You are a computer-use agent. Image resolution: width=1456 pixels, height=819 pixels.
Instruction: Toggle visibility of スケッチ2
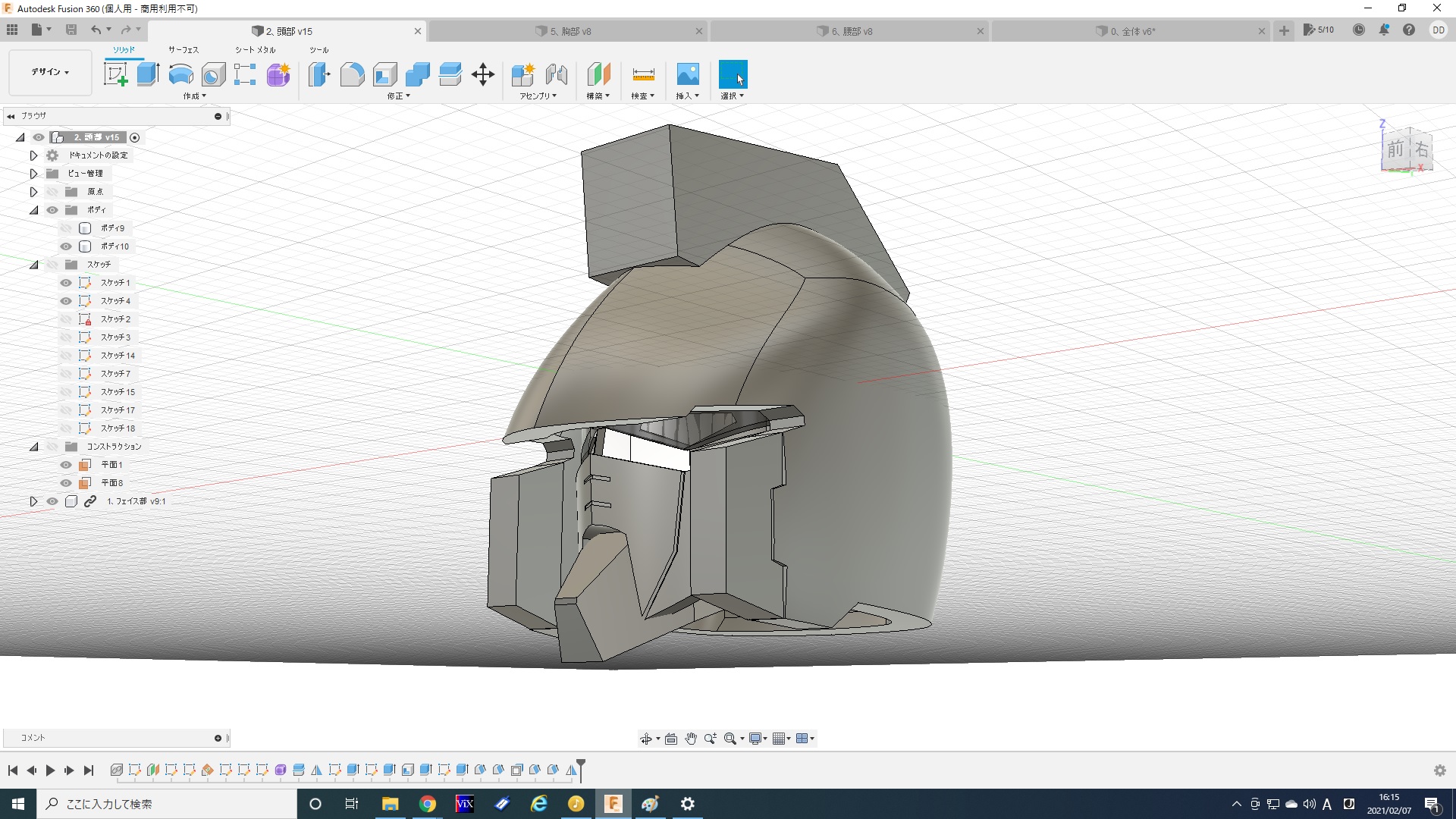coord(66,319)
